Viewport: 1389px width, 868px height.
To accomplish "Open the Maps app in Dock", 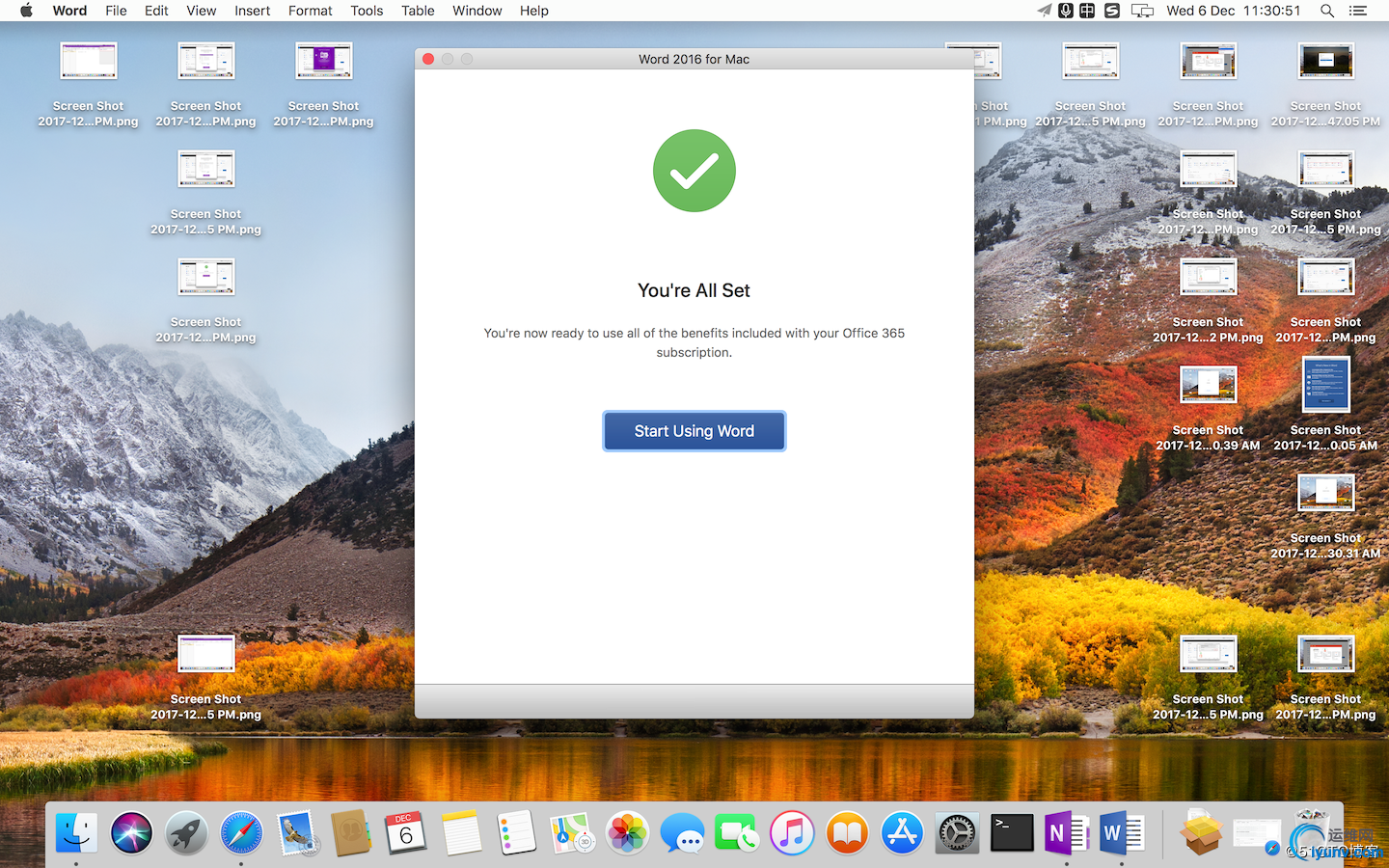I will (571, 833).
